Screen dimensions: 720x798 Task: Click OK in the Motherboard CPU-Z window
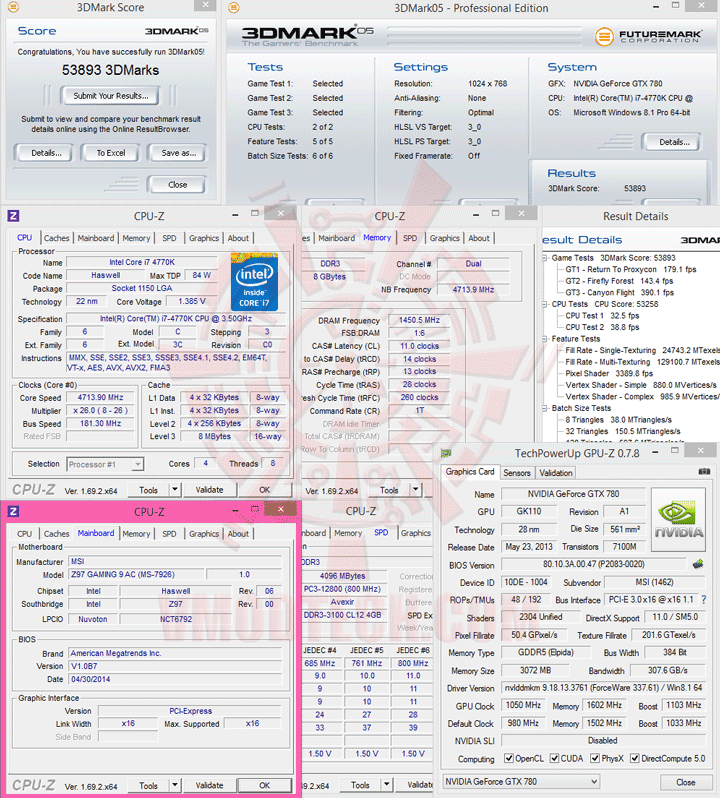[265, 785]
